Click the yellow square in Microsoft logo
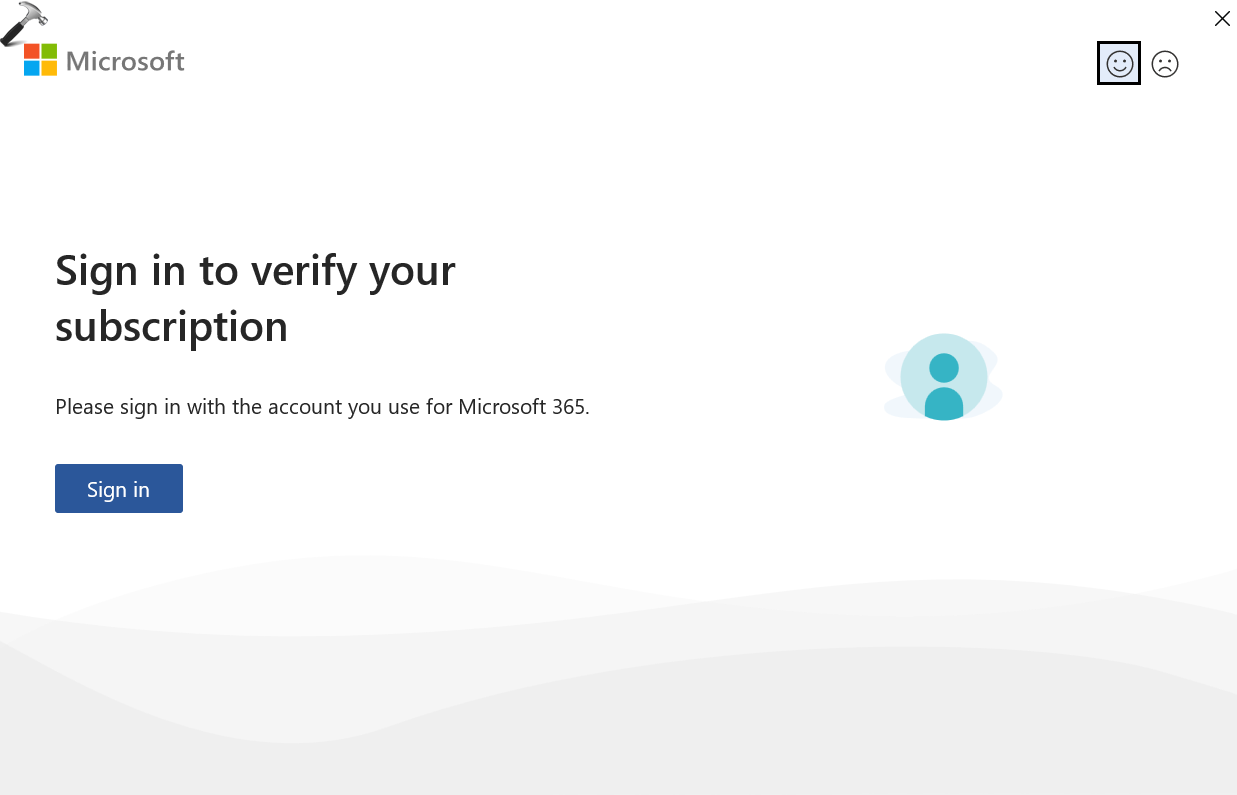This screenshot has width=1237, height=795. (49, 68)
